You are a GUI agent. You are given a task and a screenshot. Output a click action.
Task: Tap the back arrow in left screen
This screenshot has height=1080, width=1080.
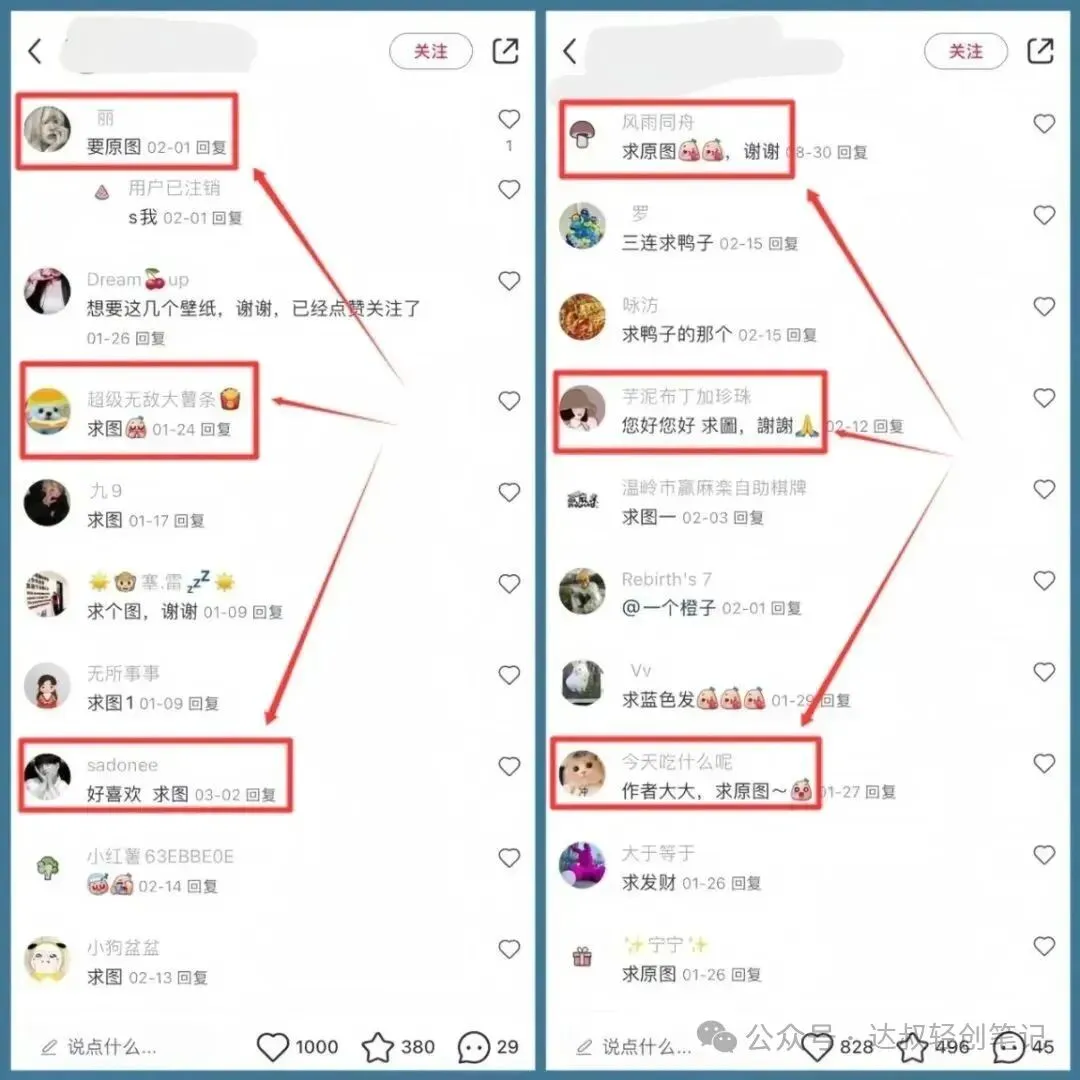pos(35,51)
